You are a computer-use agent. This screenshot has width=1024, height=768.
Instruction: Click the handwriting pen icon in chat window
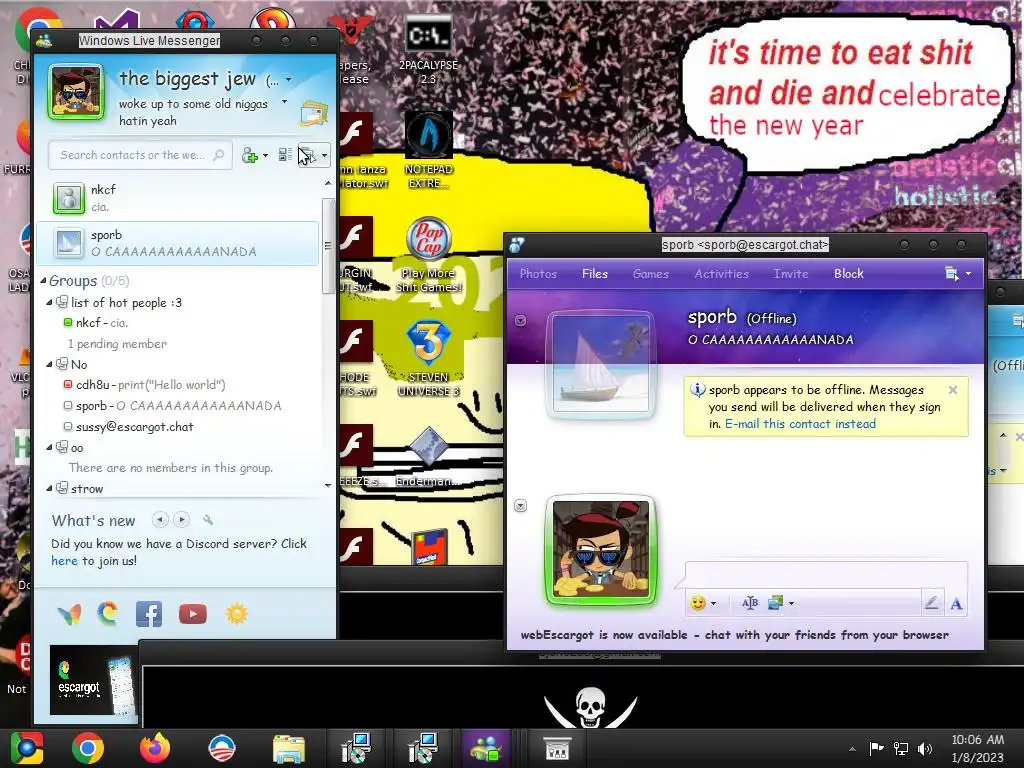tap(931, 603)
